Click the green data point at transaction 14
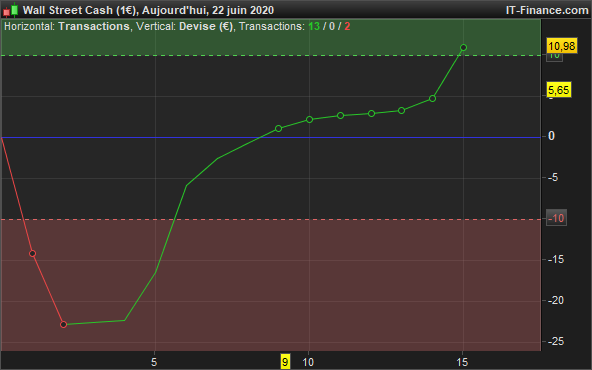 pos(432,99)
